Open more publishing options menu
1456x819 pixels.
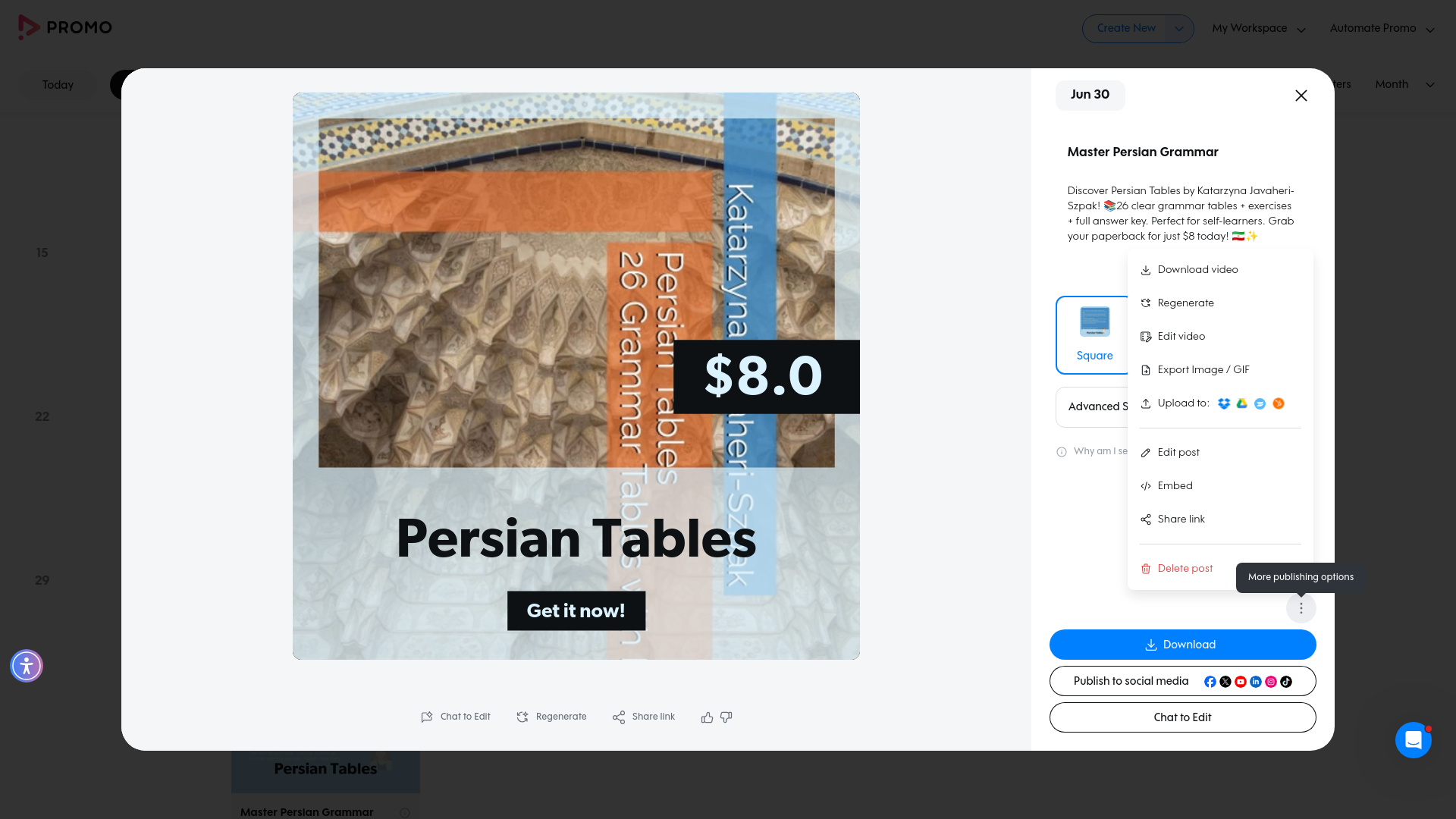pos(1301,608)
